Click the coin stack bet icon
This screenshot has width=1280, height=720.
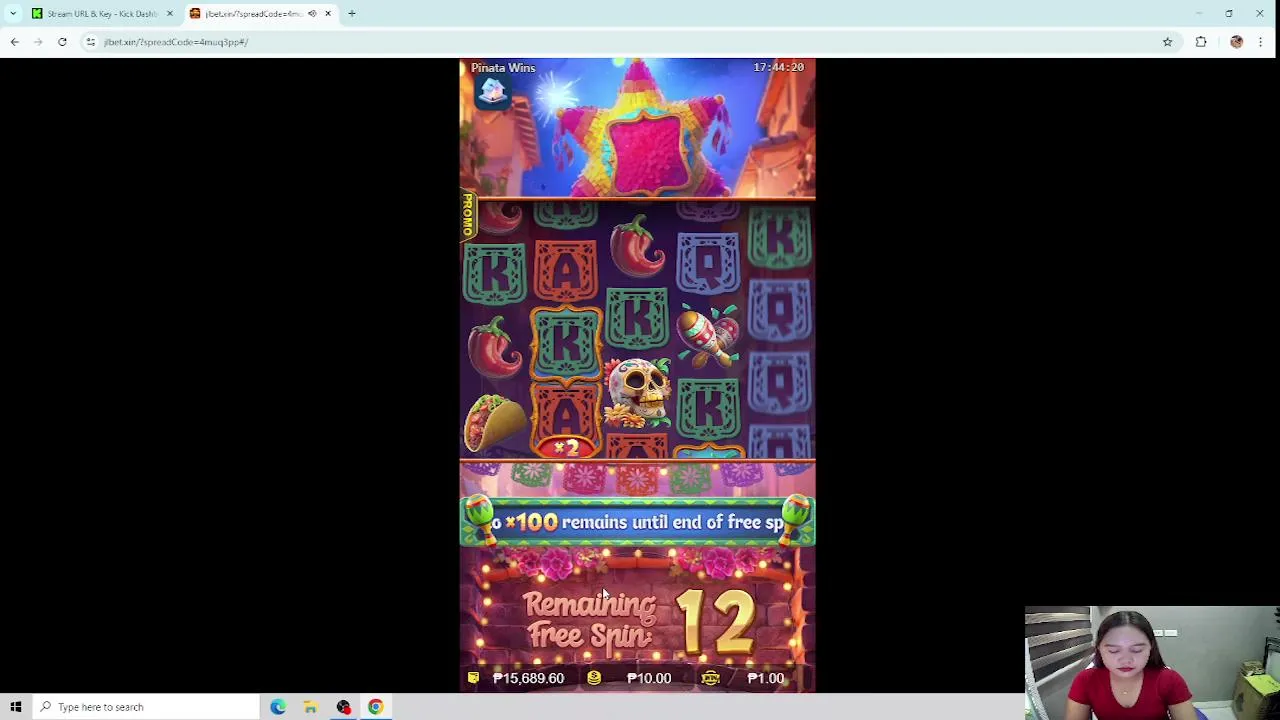[x=594, y=678]
